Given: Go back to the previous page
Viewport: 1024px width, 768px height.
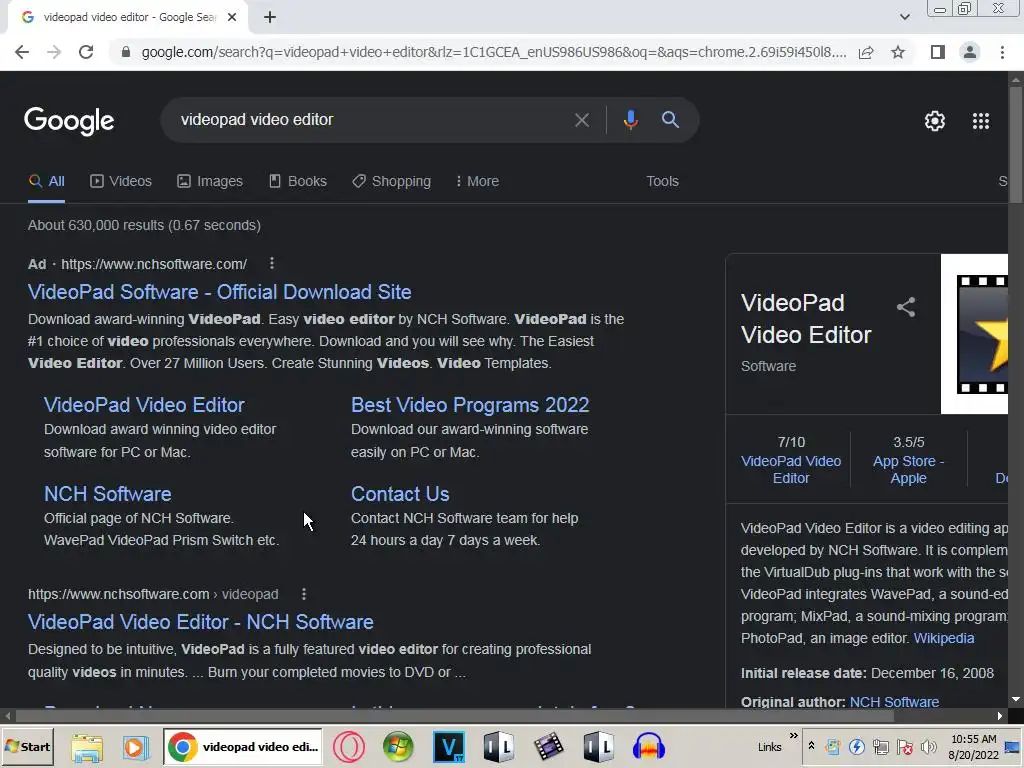Looking at the screenshot, I should [22, 52].
